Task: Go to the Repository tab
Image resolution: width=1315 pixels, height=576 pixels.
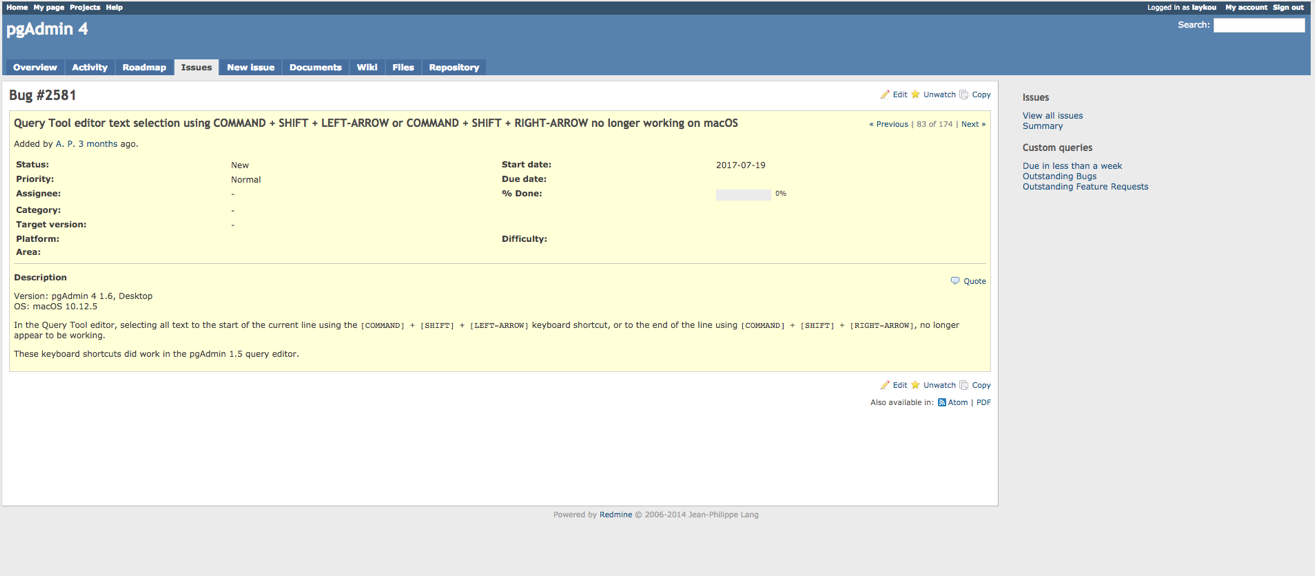Action: 454,68
